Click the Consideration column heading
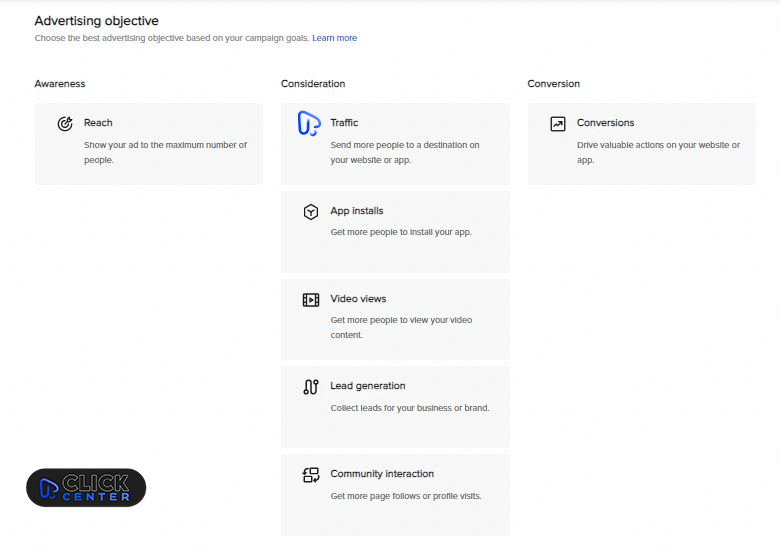This screenshot has height=548, width=780. (313, 84)
